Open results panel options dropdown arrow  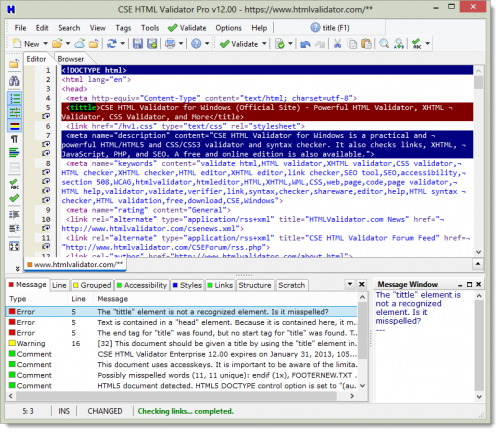tap(350, 284)
